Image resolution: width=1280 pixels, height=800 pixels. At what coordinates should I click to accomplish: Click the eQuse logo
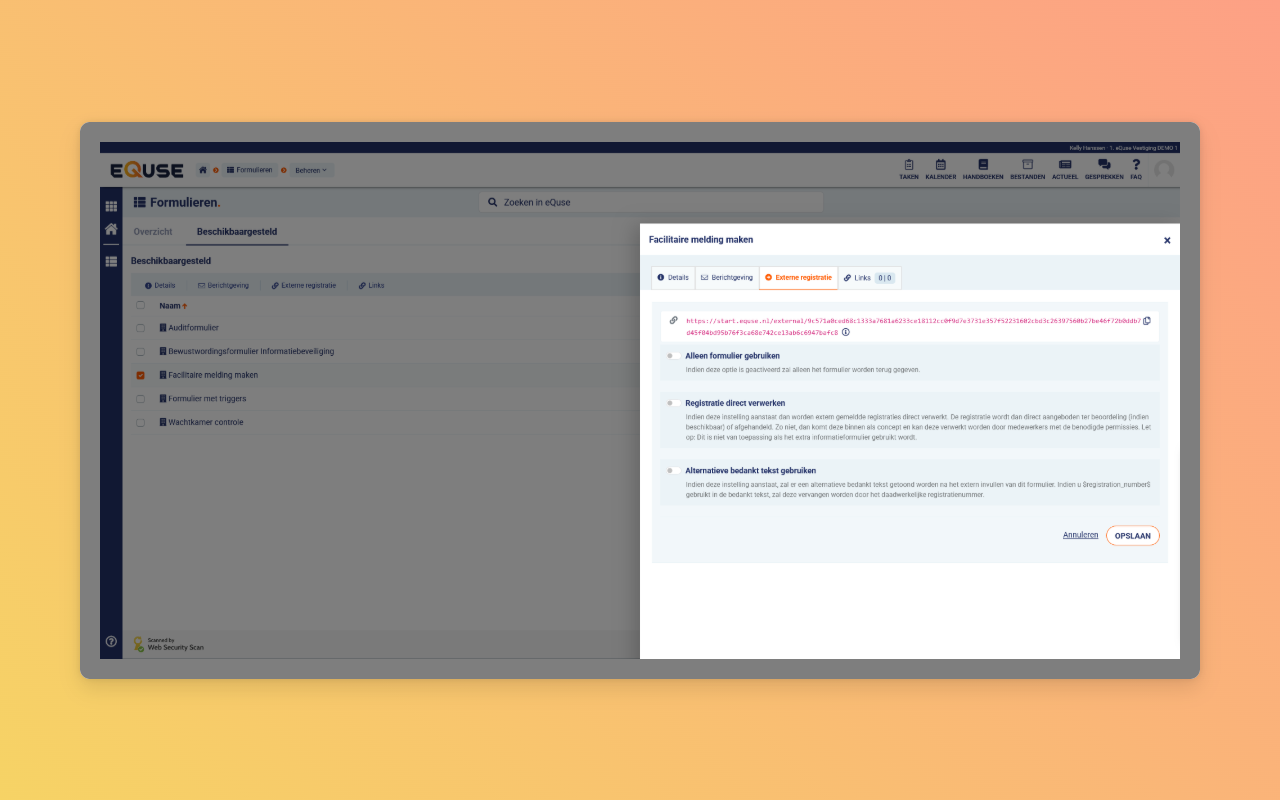[x=147, y=170]
